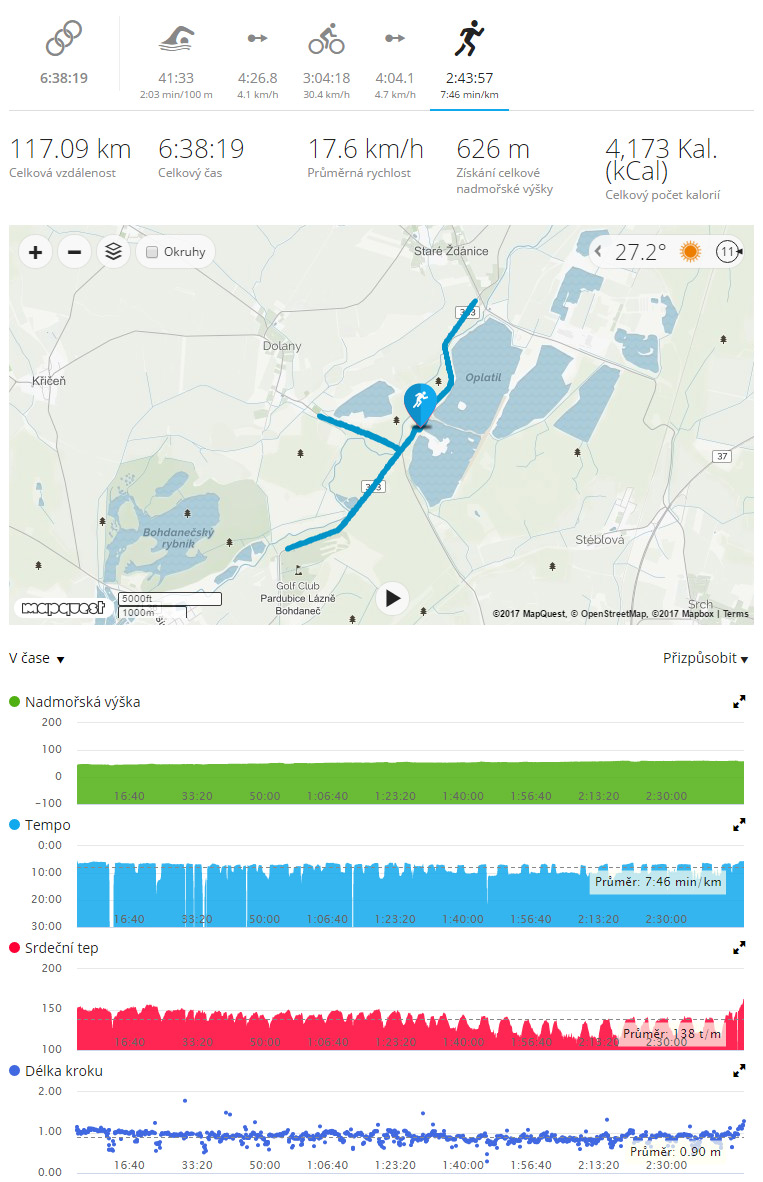Zoom out on the map

(x=74, y=252)
